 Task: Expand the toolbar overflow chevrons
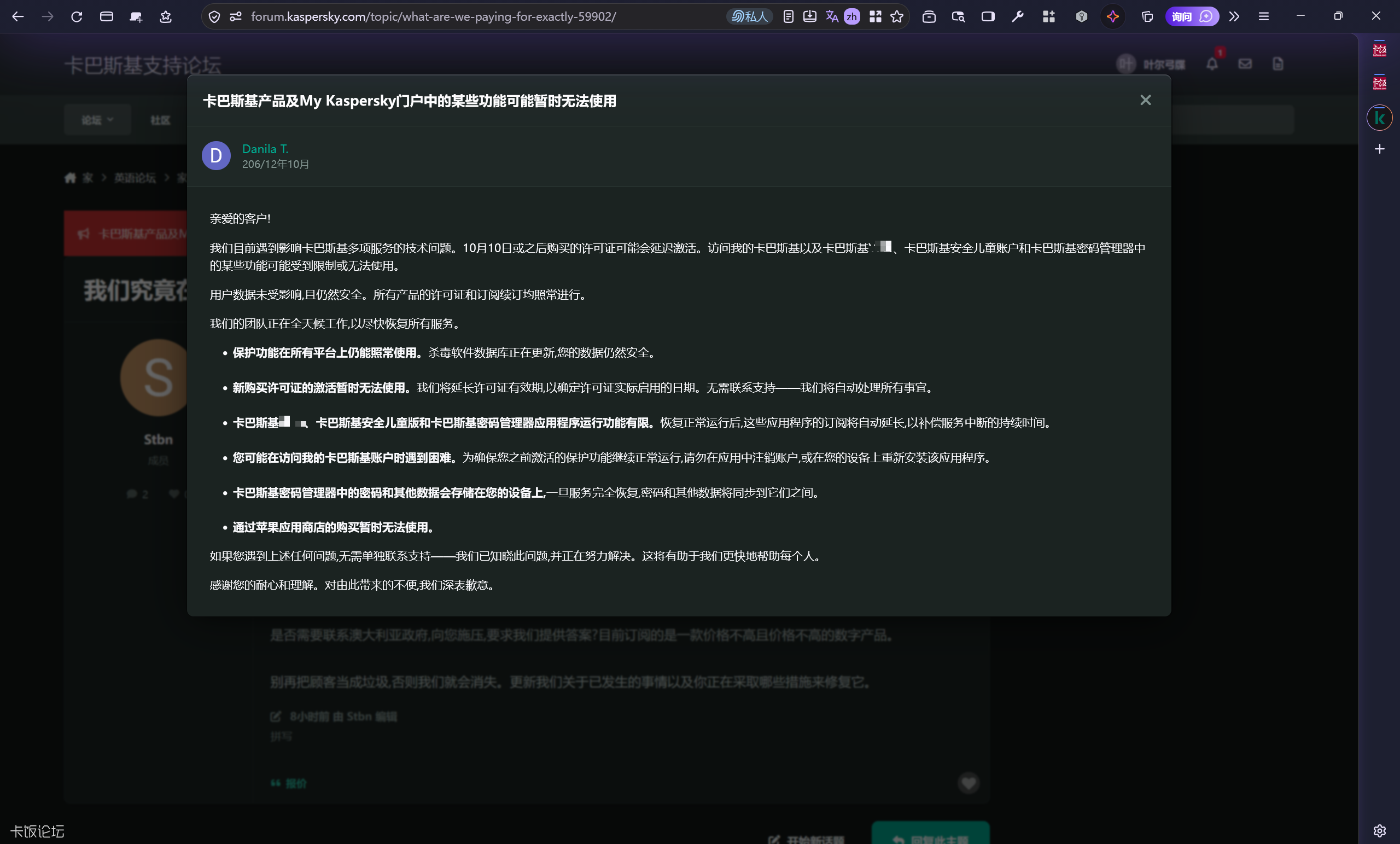pos(1234,16)
